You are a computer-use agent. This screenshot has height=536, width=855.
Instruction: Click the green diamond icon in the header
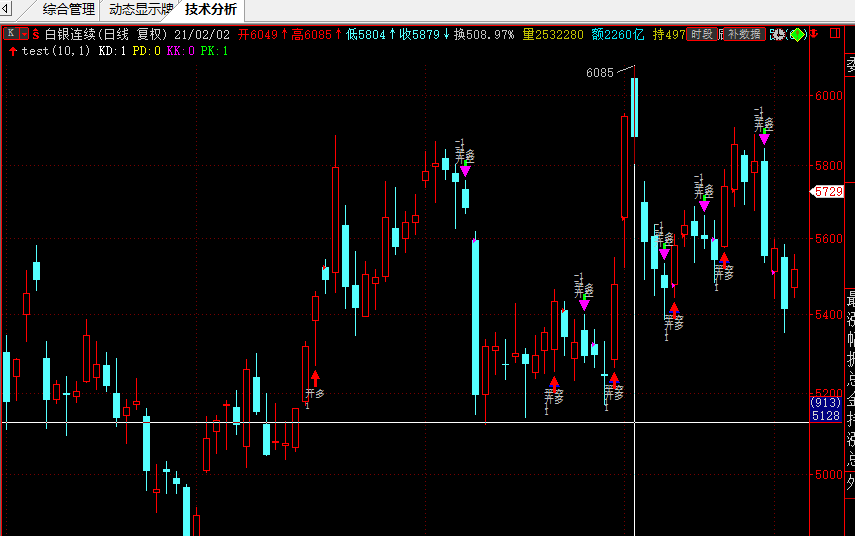pyautogui.click(x=797, y=34)
